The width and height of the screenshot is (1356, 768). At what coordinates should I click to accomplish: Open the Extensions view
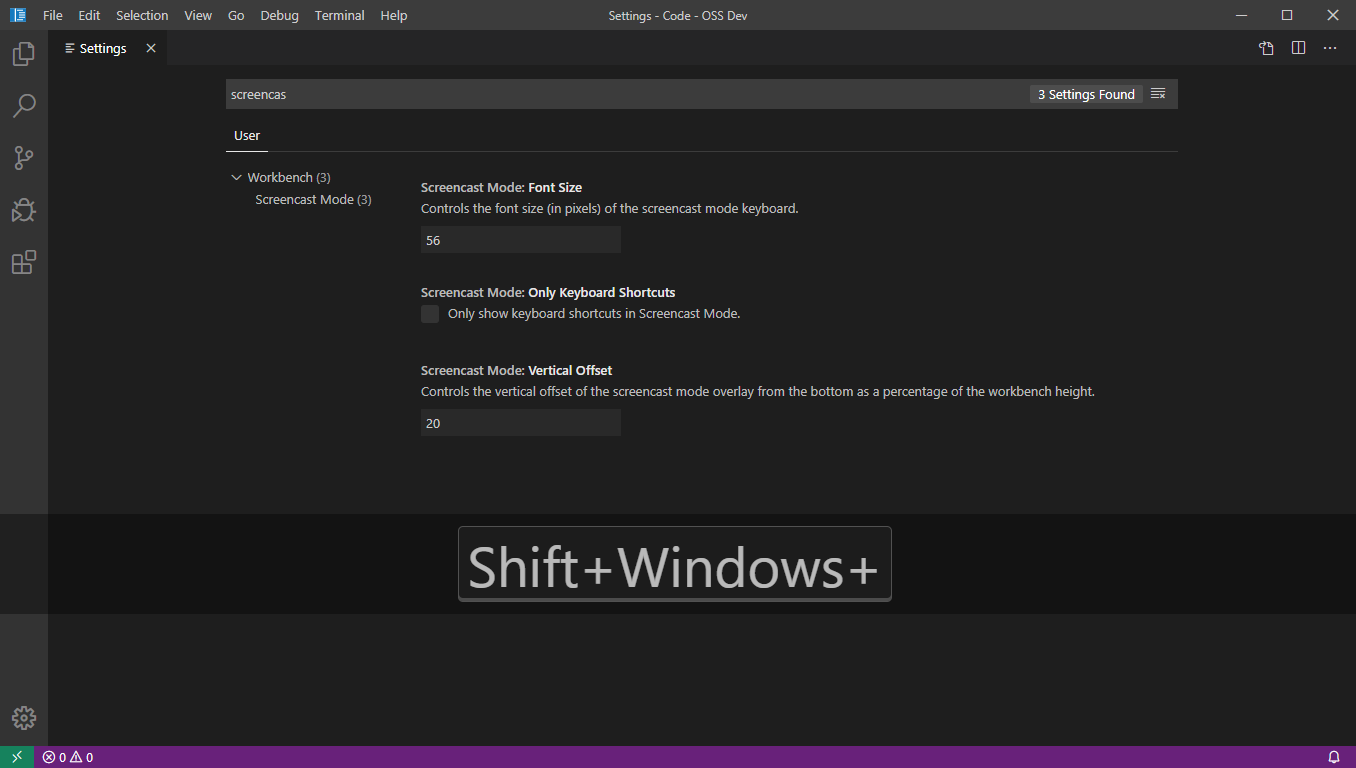click(24, 262)
